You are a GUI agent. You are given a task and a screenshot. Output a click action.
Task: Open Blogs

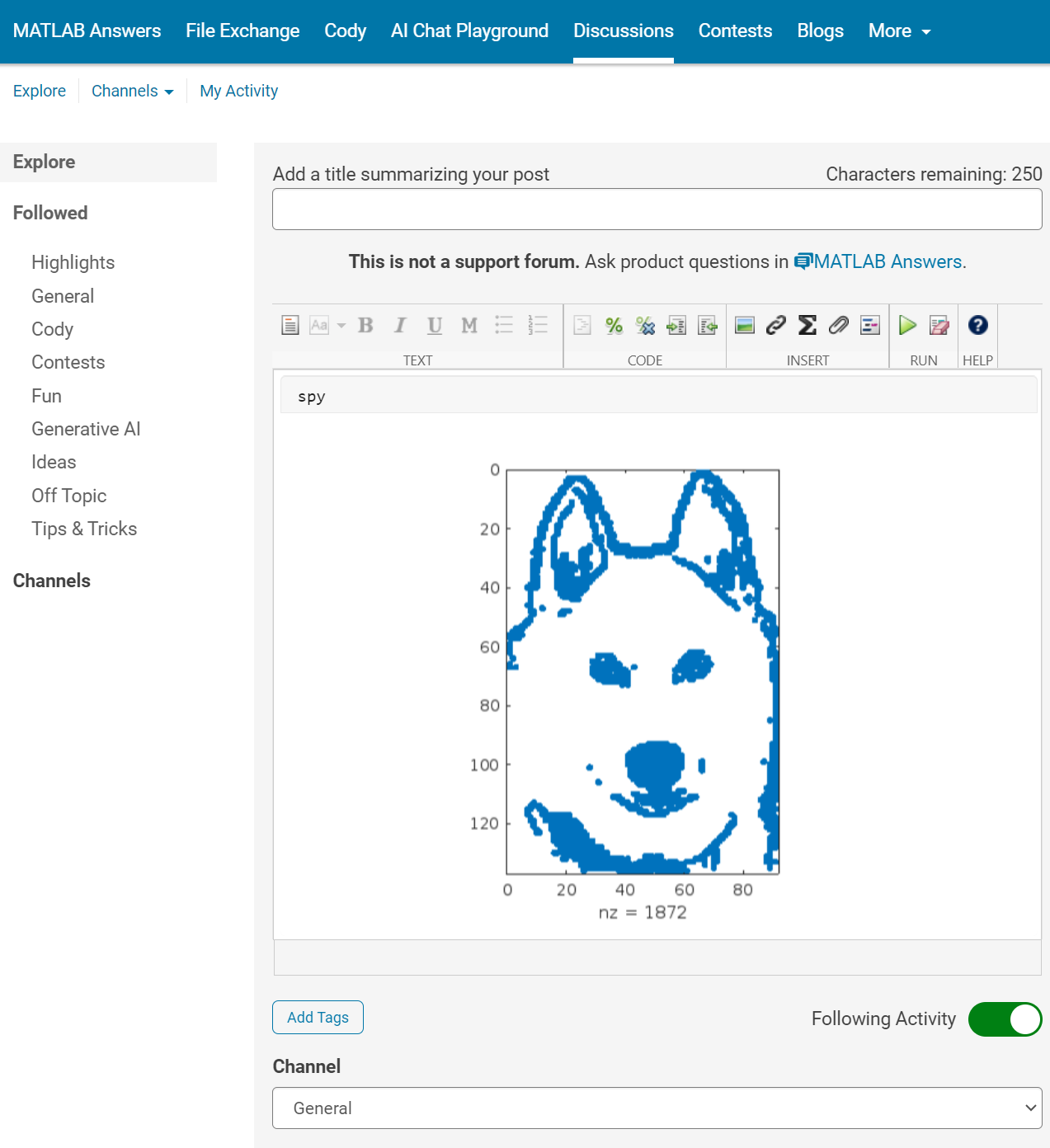point(820,31)
